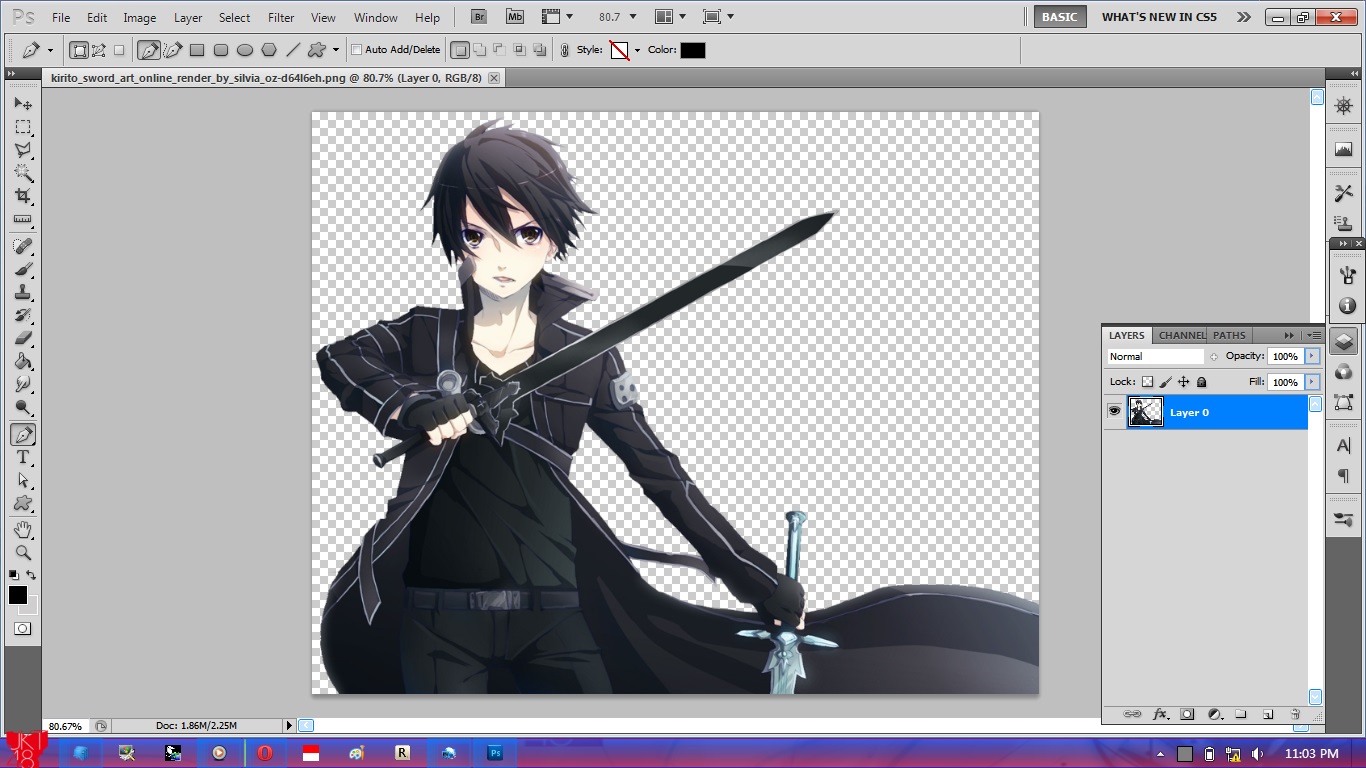Image resolution: width=1366 pixels, height=768 pixels.
Task: Select the Ruler tool
Action: tap(23, 219)
